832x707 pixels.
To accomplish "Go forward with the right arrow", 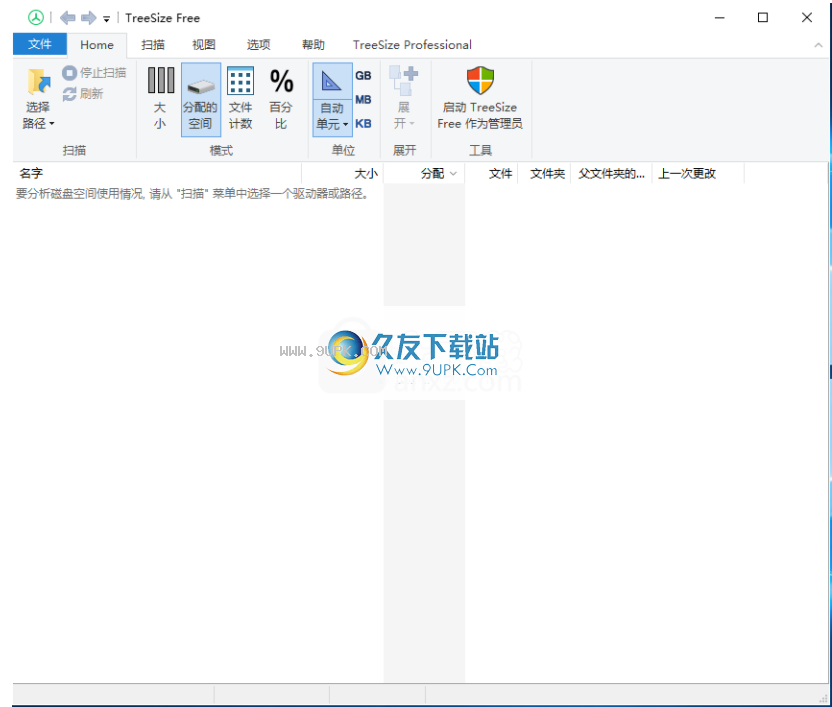I will [x=89, y=18].
